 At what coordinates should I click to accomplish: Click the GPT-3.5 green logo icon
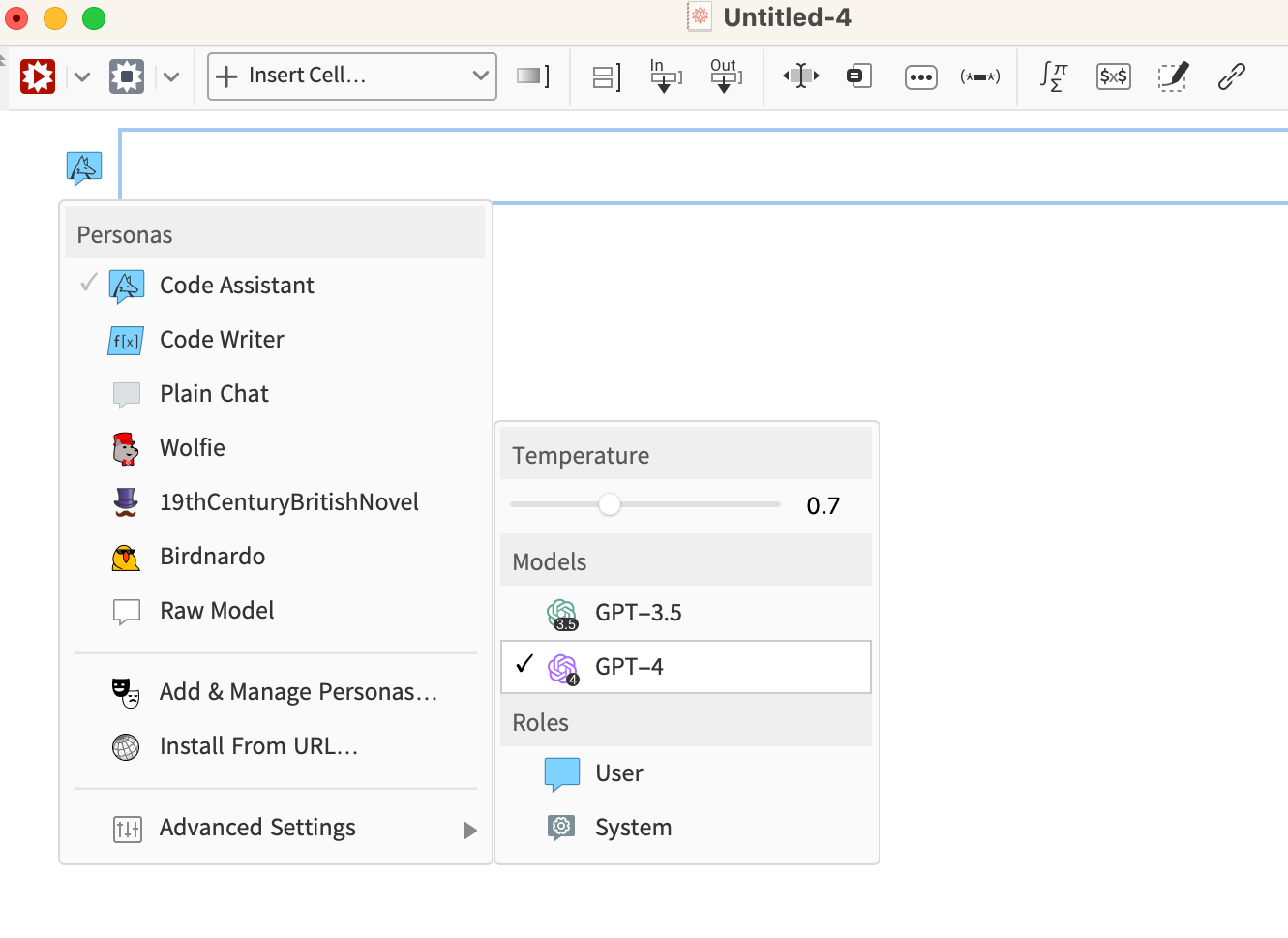[x=562, y=614]
